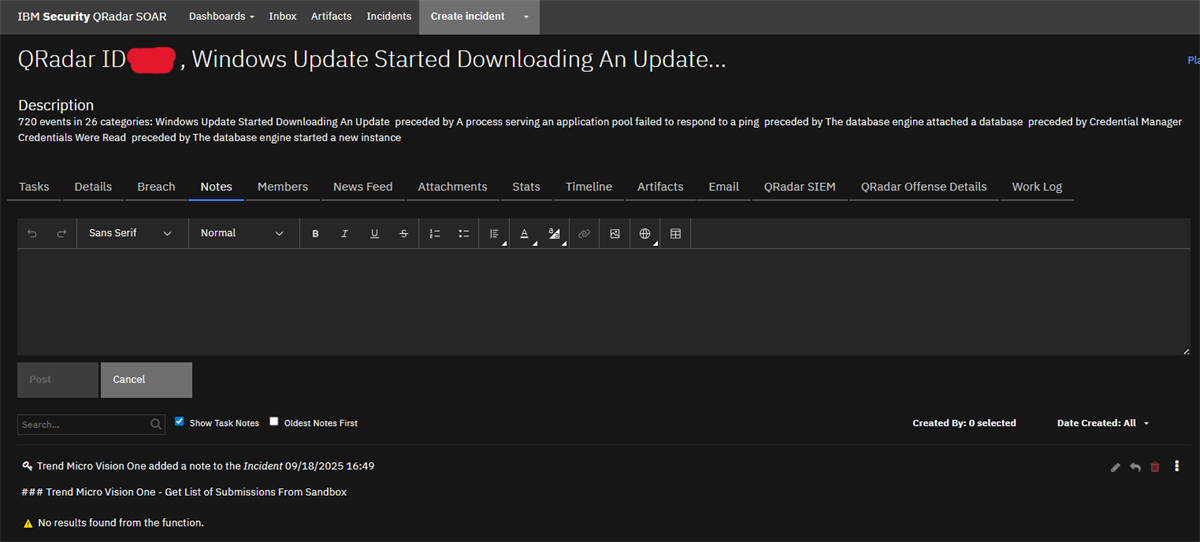
Task: Open the globe language direction menu
Action: [x=645, y=233]
